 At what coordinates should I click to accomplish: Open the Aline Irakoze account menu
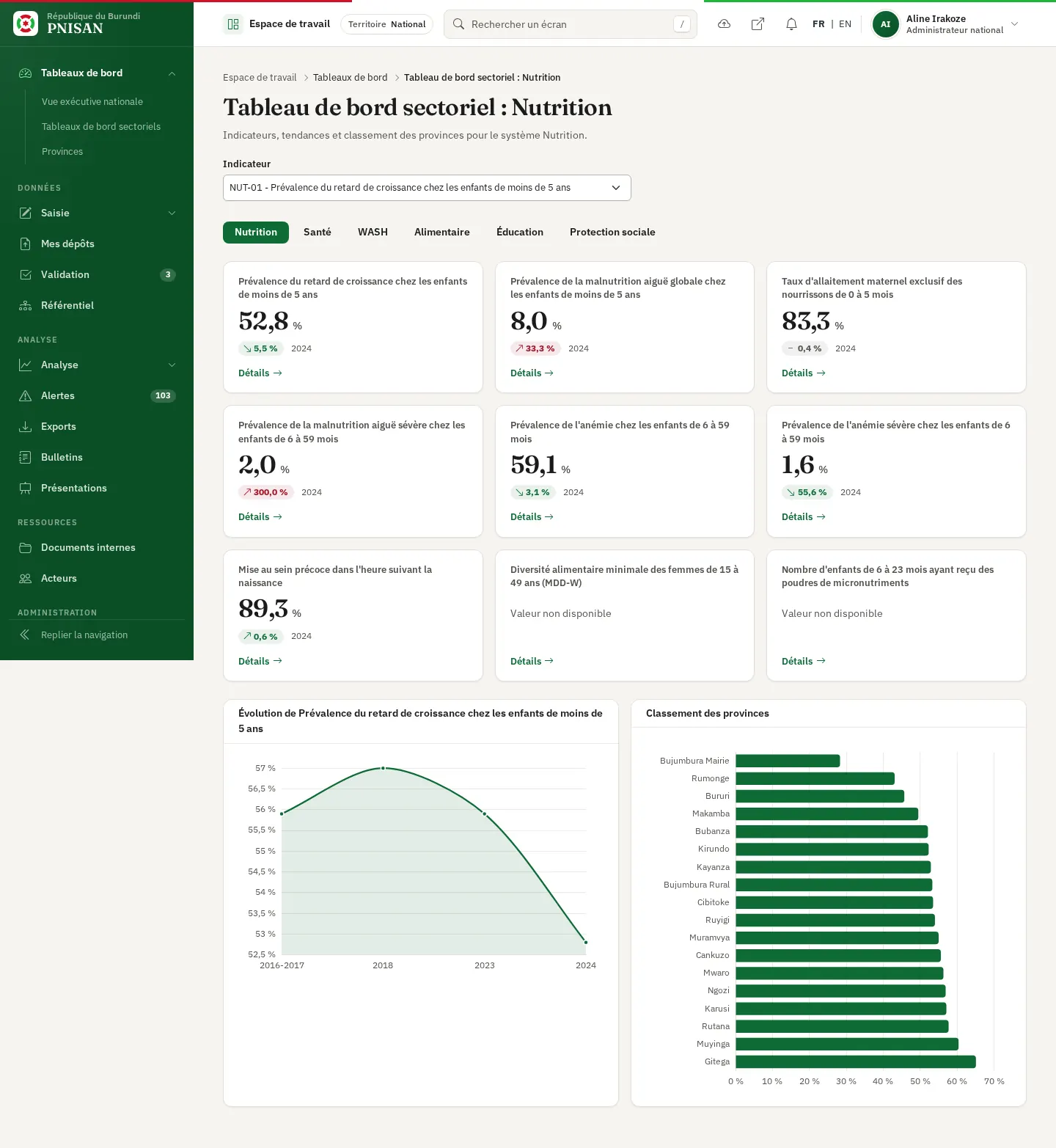click(x=946, y=24)
